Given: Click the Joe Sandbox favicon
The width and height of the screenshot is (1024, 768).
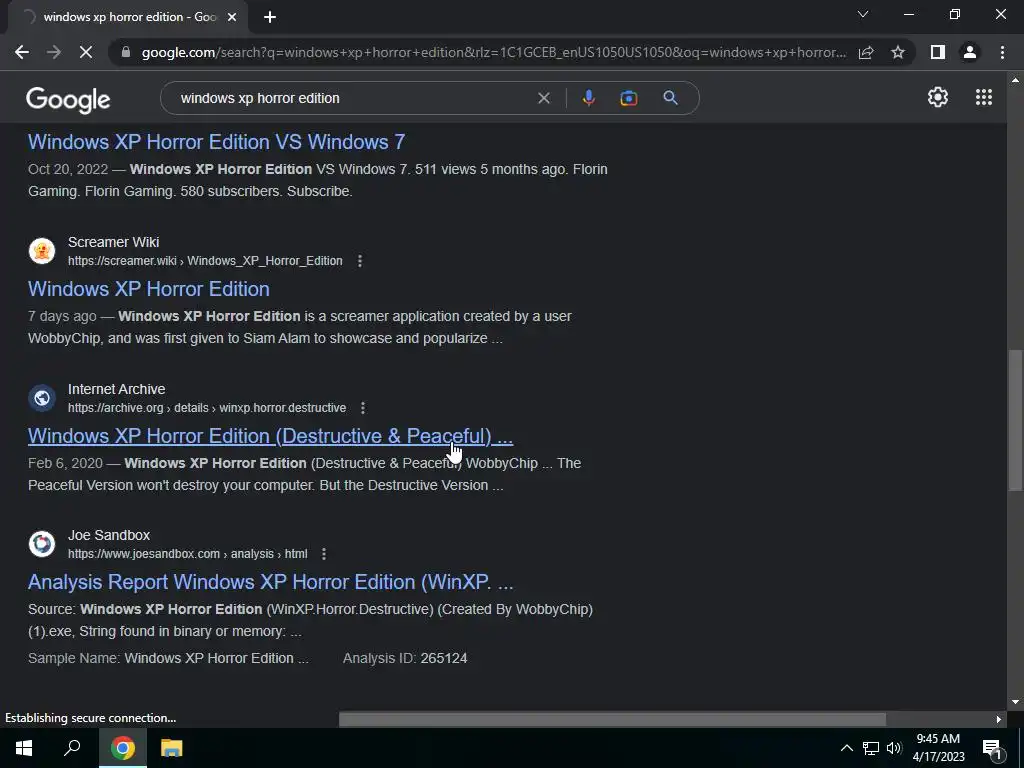Looking at the screenshot, I should pyautogui.click(x=42, y=544).
